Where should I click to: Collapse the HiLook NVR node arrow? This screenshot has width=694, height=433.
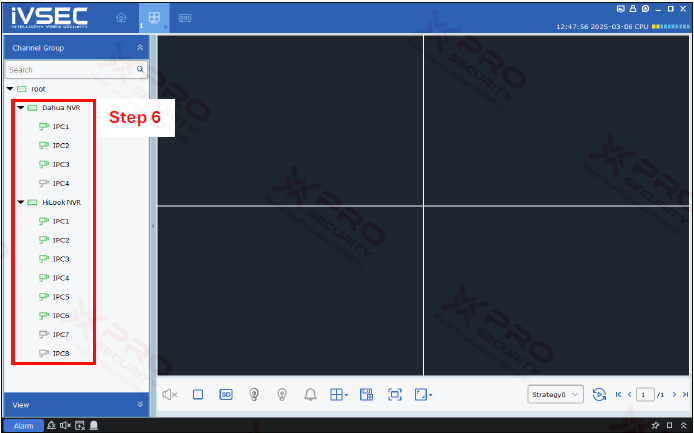point(20,202)
